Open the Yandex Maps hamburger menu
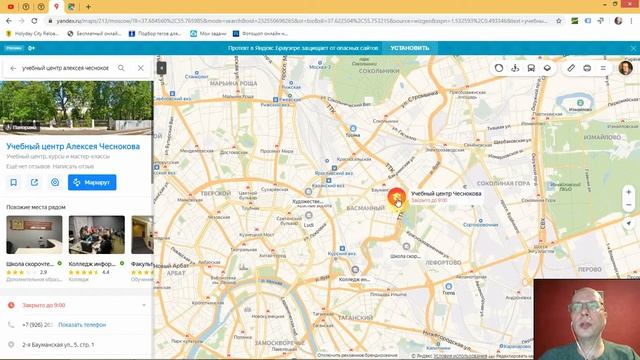Screen dimensions: 640x360 click(603, 68)
